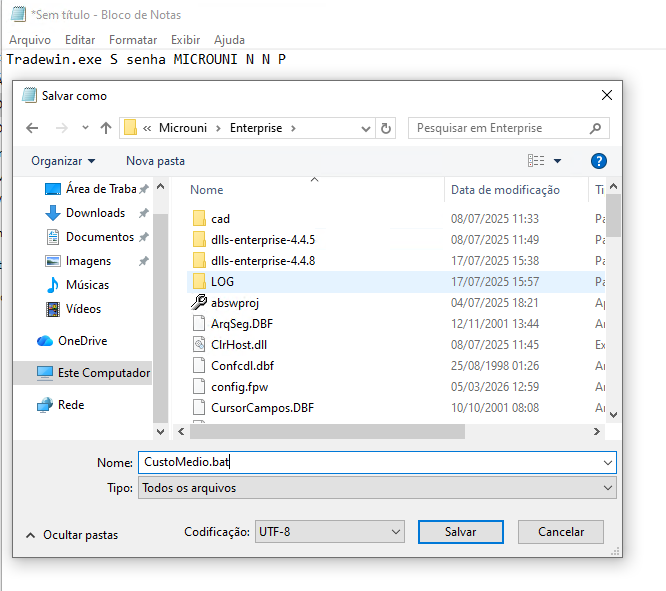The height and width of the screenshot is (591, 666).
Task: Refresh the Enterprise folder listing
Action: point(386,128)
